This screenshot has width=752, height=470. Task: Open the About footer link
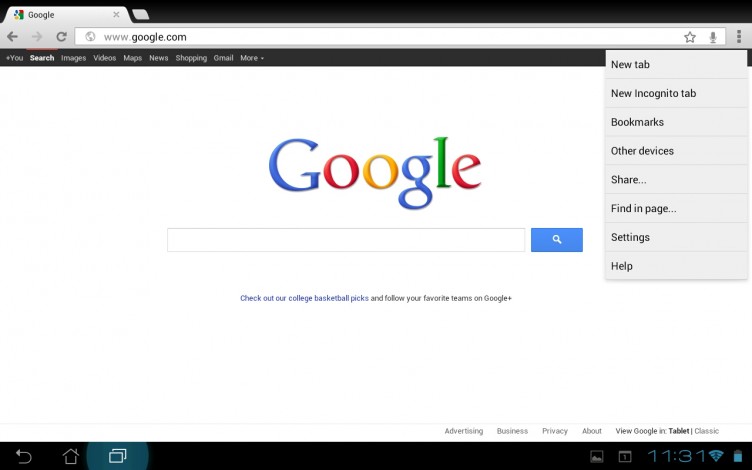pyautogui.click(x=592, y=431)
